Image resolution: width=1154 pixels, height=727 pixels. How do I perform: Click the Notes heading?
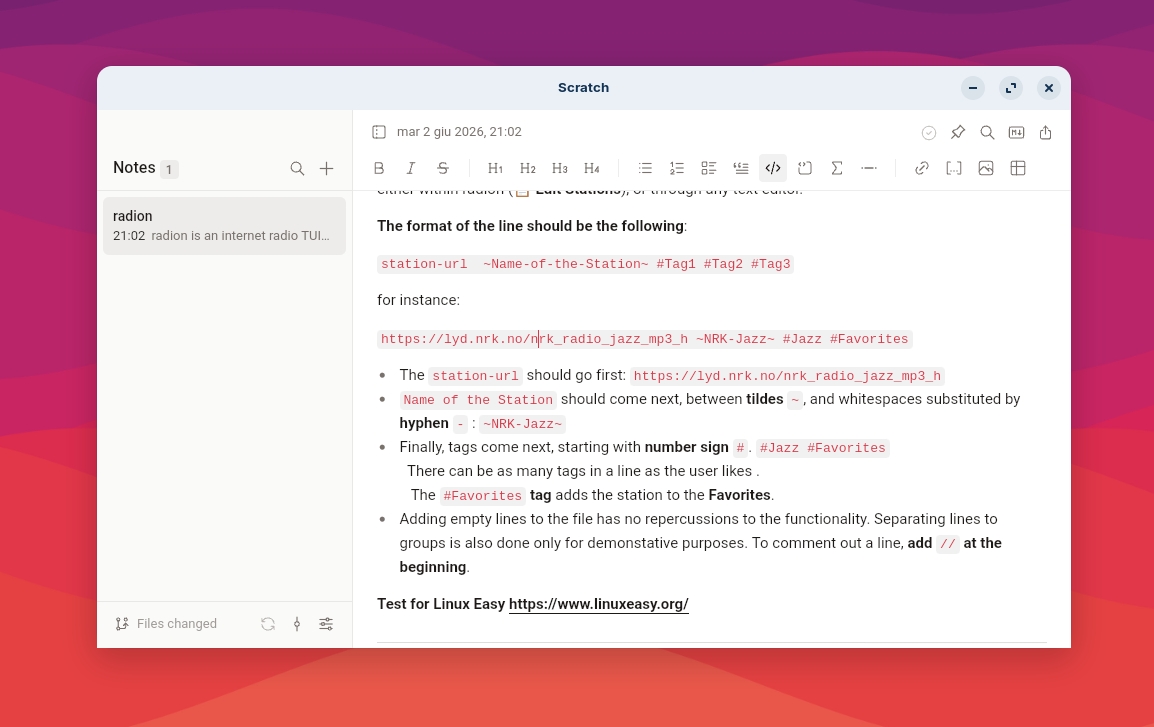click(134, 168)
